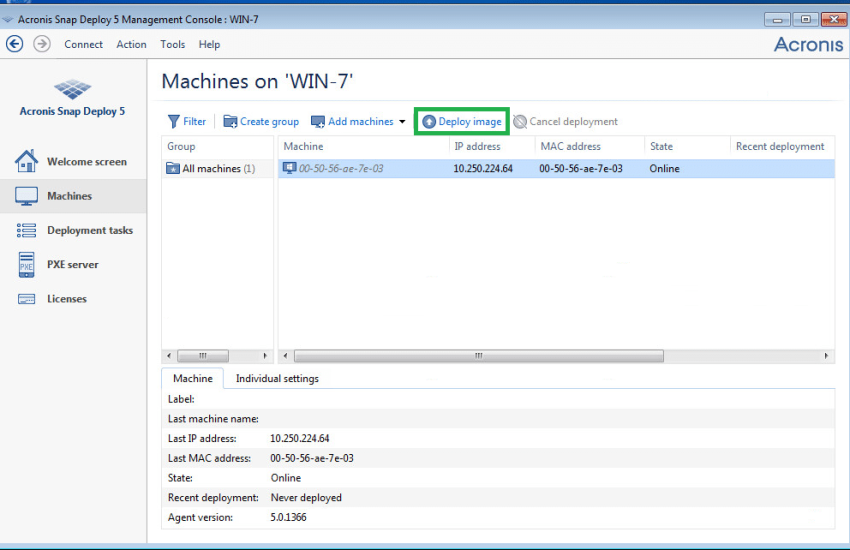Open the PXE server icon
Image resolution: width=850 pixels, height=550 pixels.
(x=26, y=265)
